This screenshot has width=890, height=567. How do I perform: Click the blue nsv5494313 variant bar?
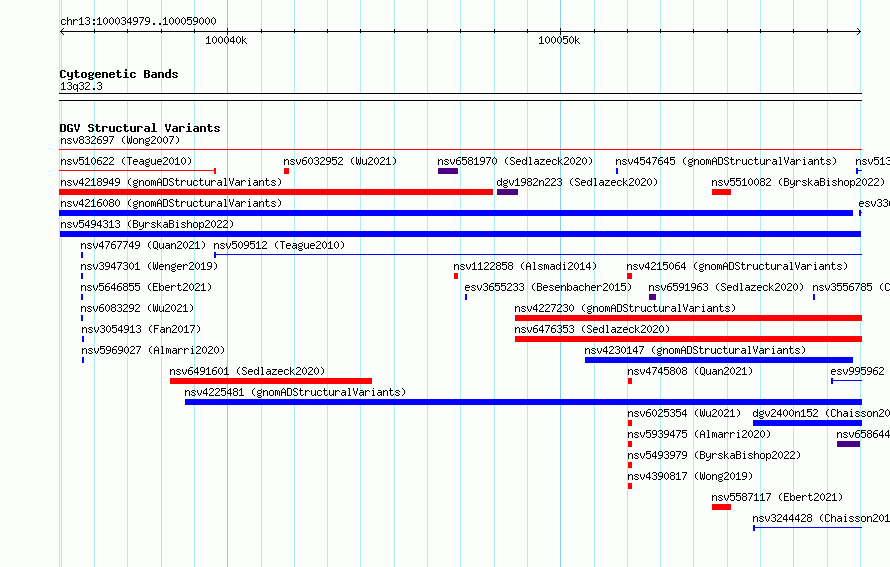click(460, 234)
